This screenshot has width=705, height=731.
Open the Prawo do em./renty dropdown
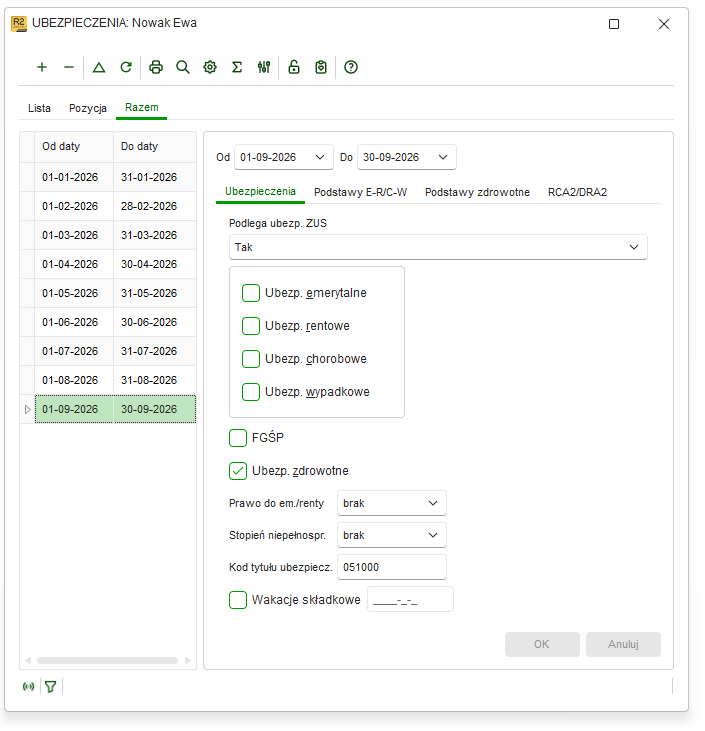(x=433, y=503)
